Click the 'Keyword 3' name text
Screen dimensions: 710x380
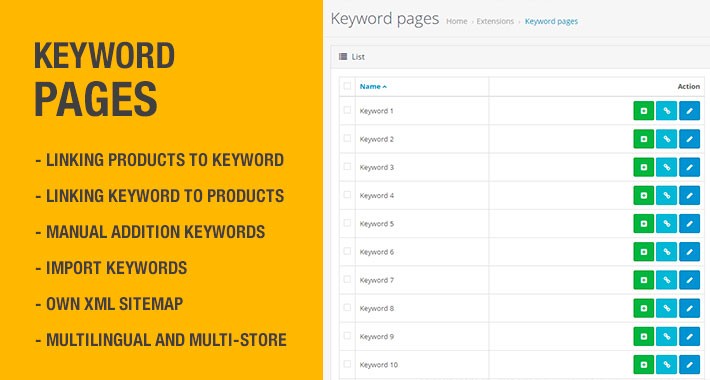377,167
